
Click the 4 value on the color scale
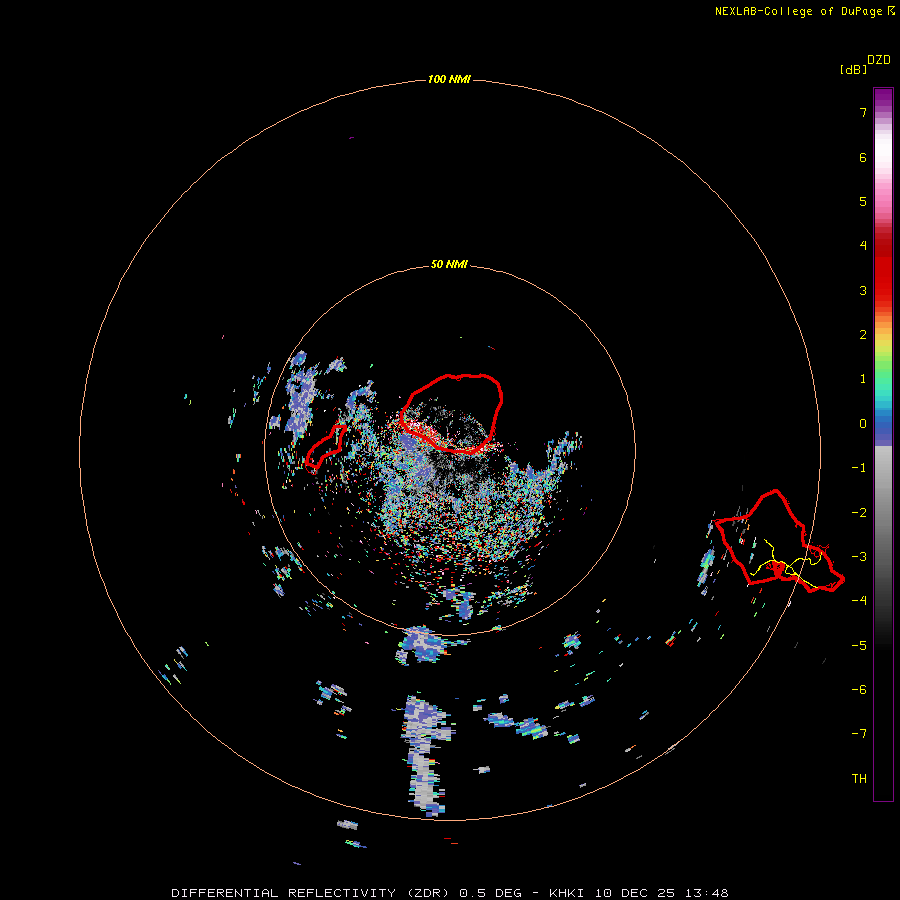coord(863,246)
